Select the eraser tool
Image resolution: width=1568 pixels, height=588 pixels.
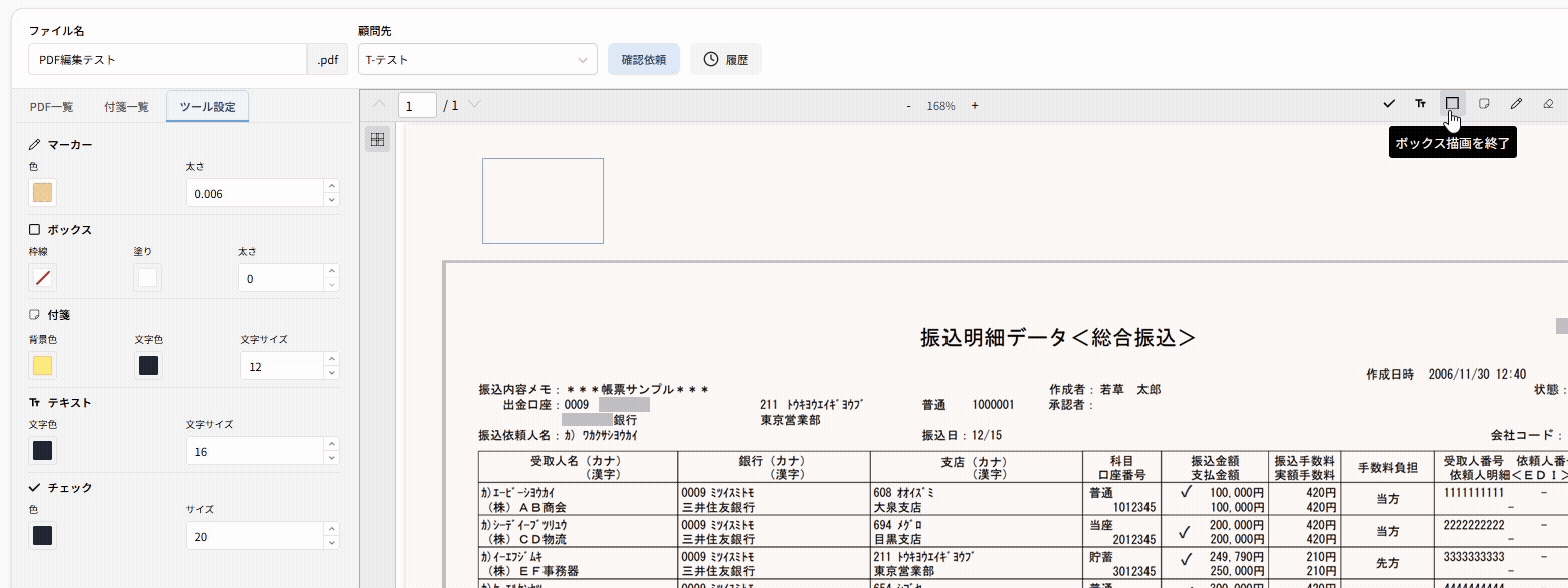(1548, 104)
